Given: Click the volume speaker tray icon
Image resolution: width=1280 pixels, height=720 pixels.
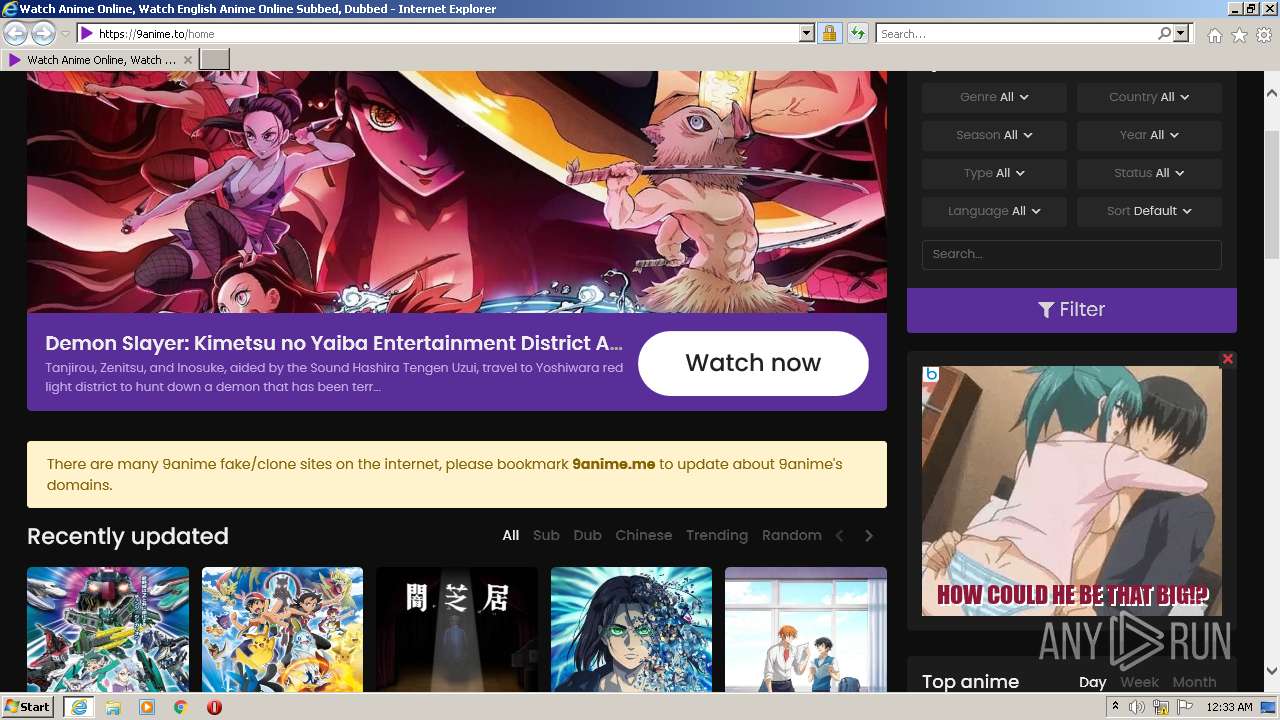Looking at the screenshot, I should pyautogui.click(x=1137, y=707).
